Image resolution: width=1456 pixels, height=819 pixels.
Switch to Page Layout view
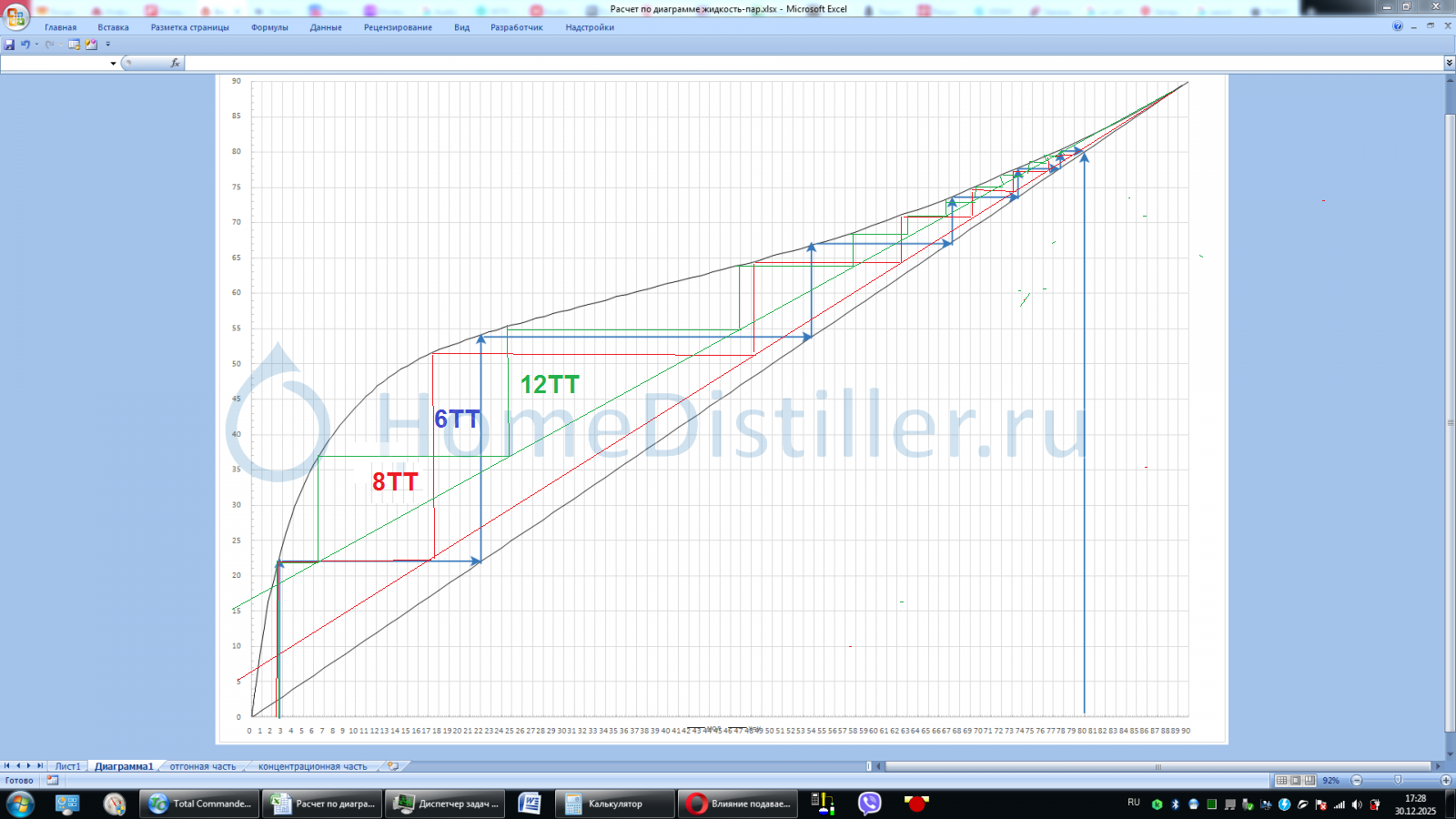1295,780
